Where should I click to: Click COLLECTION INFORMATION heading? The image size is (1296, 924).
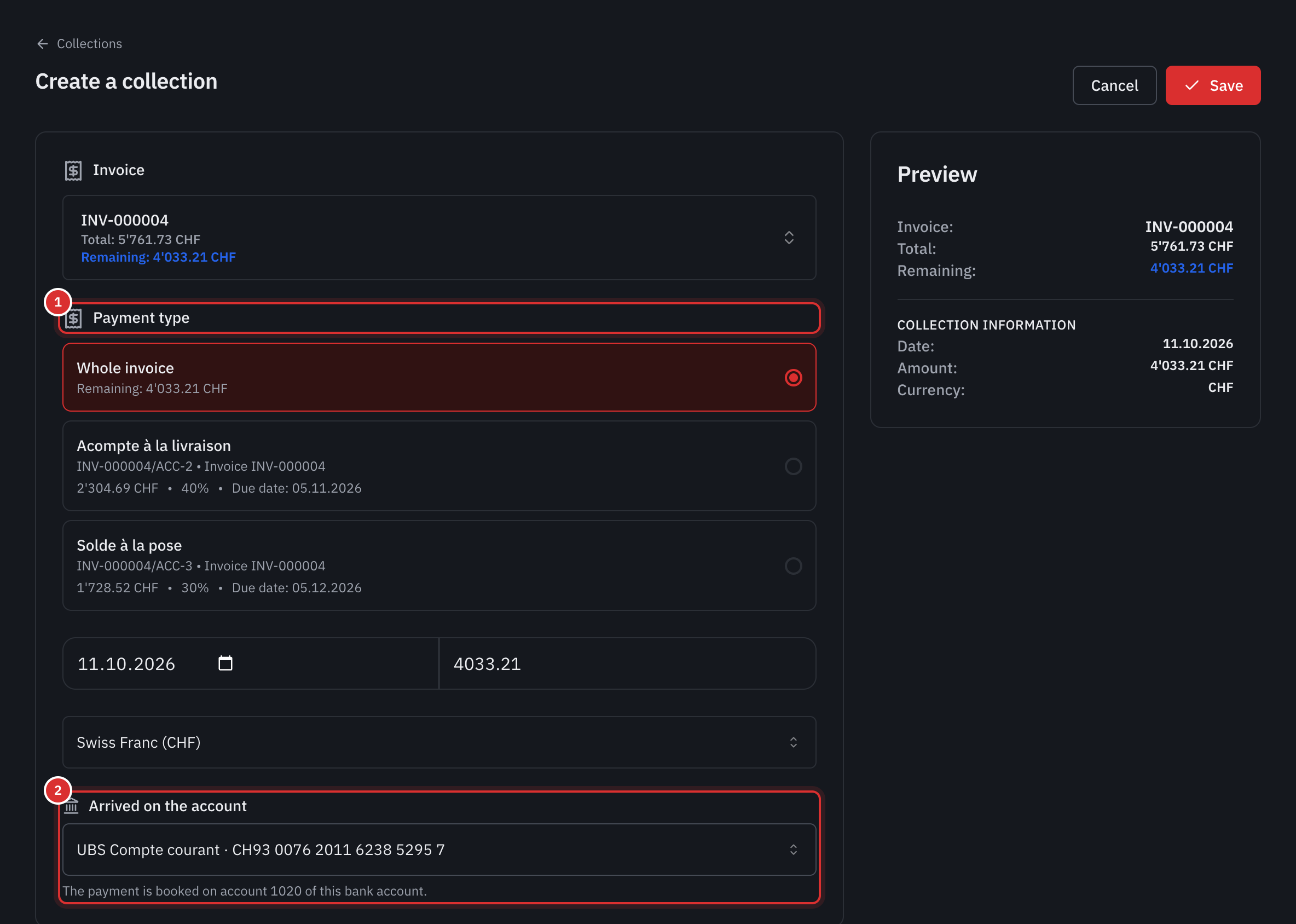click(986, 325)
